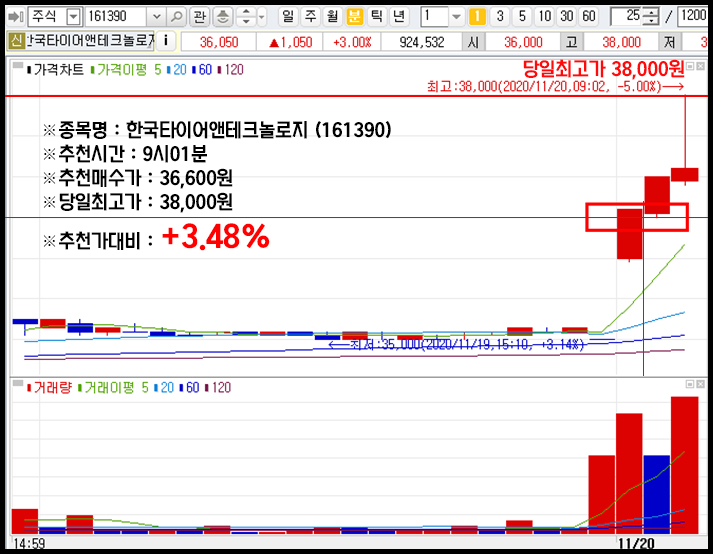Click the i stock information icon

[x=166, y=41]
